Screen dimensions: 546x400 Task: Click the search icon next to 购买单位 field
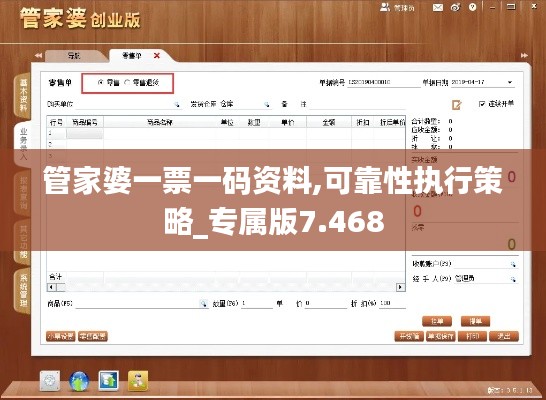[177, 104]
